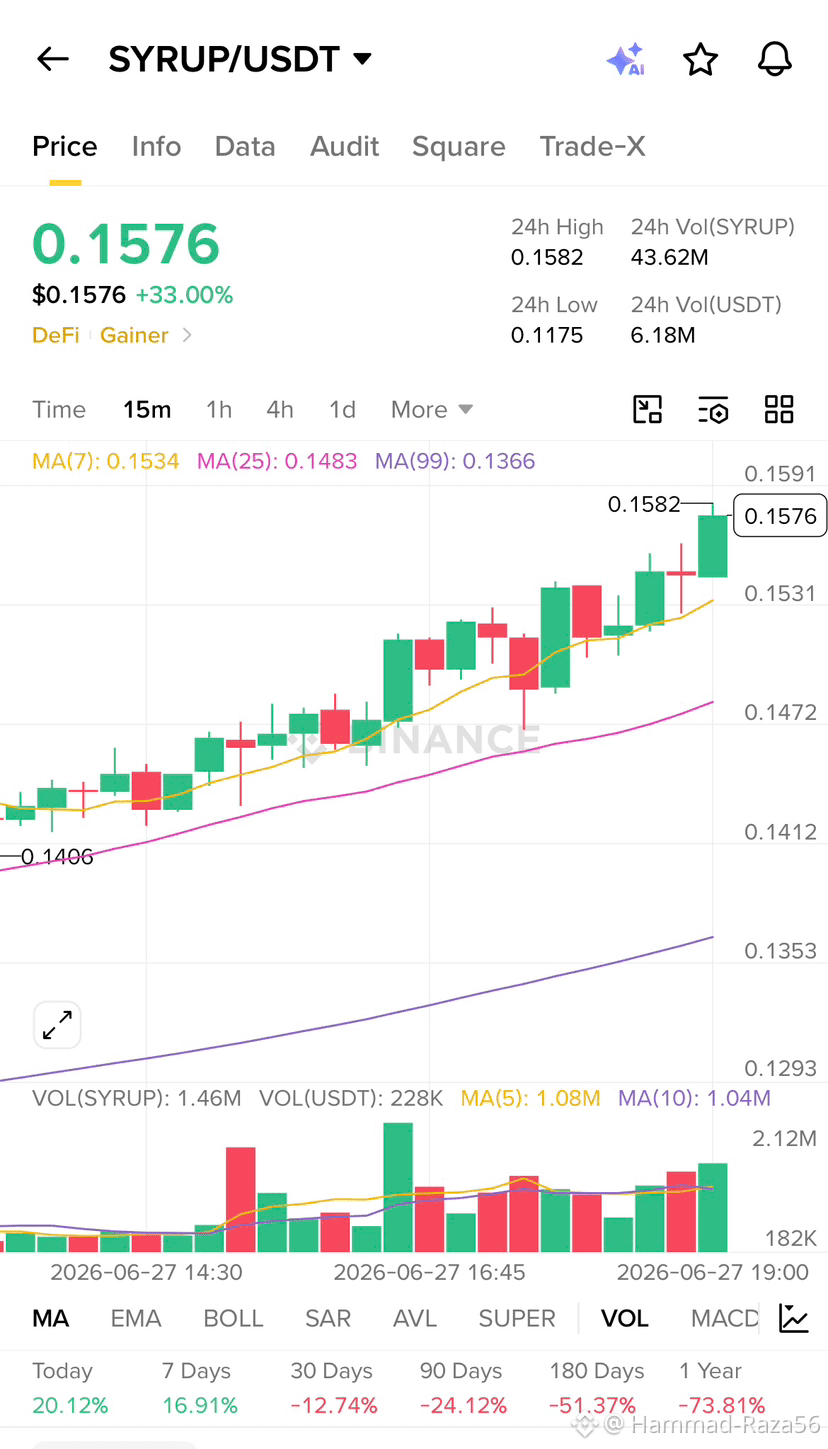Select the 4h chart interval

pyautogui.click(x=280, y=409)
